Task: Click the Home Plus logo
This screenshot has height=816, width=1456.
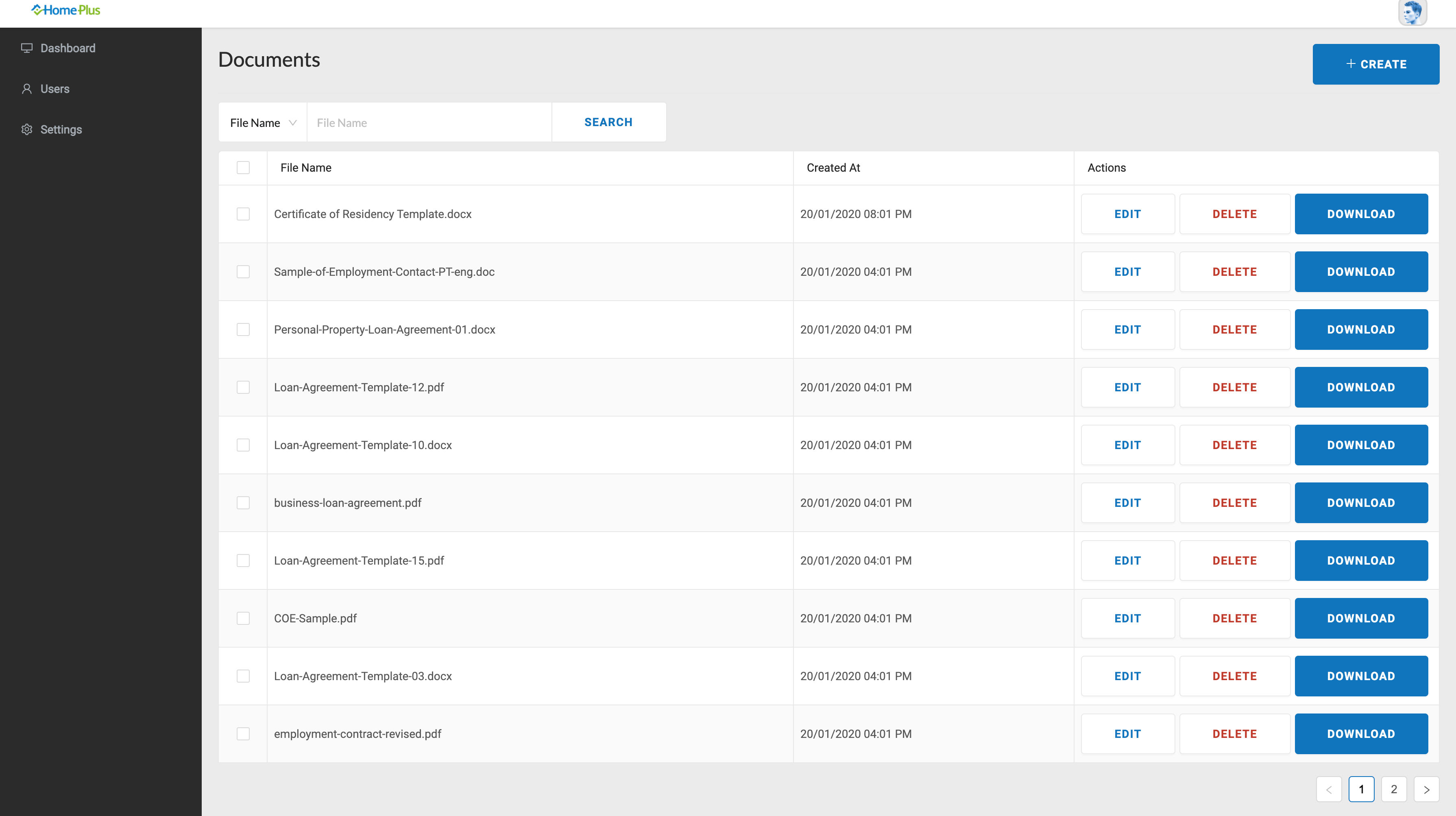Action: point(65,10)
